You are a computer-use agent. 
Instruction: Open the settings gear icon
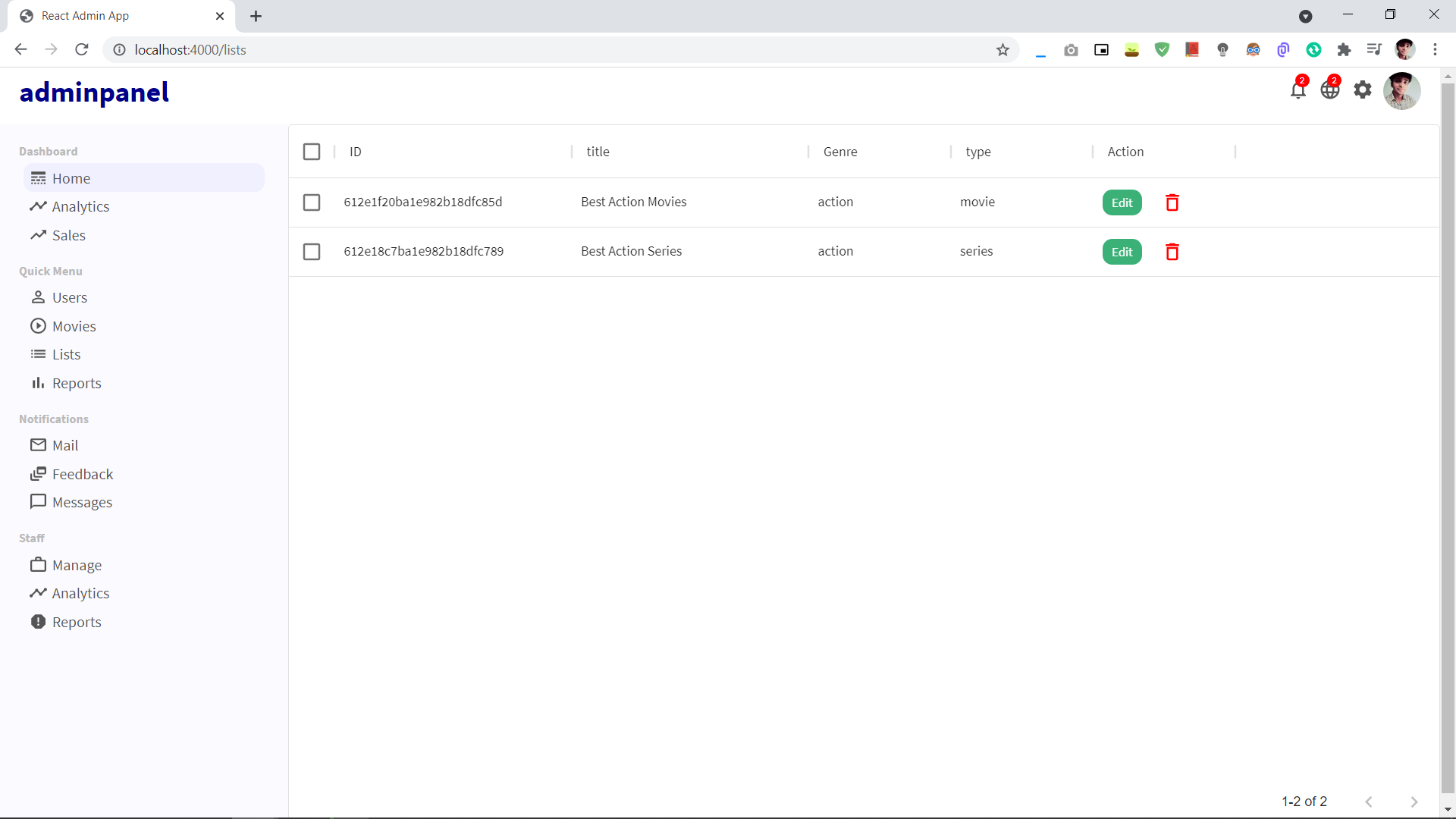click(1363, 90)
